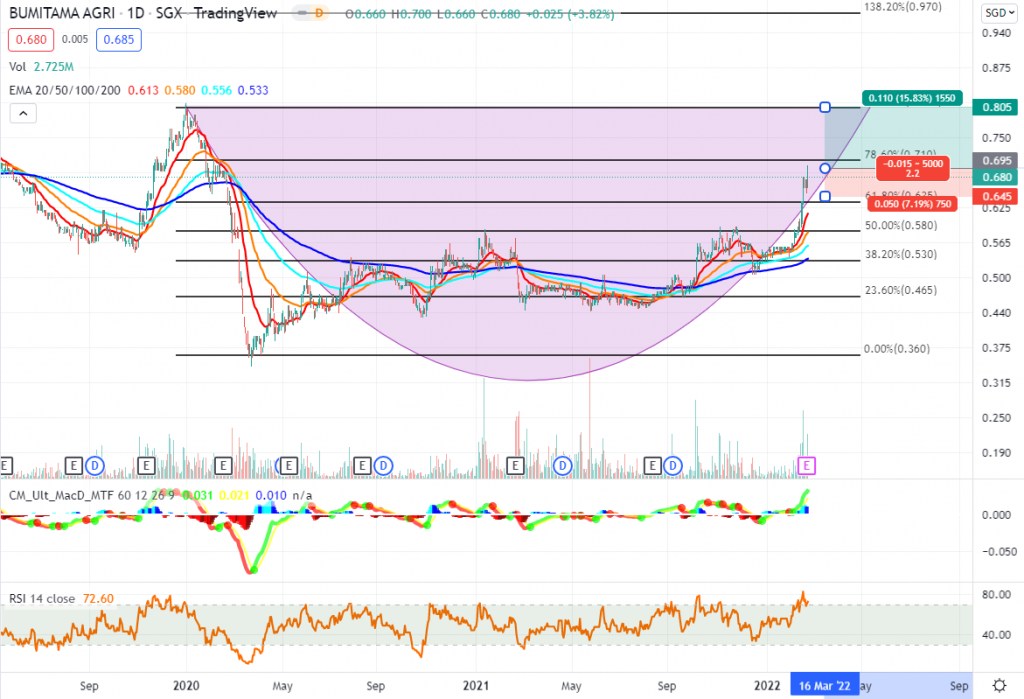Click the cyan EMA value 0.556
The width and height of the screenshot is (1024, 699).
click(x=216, y=90)
